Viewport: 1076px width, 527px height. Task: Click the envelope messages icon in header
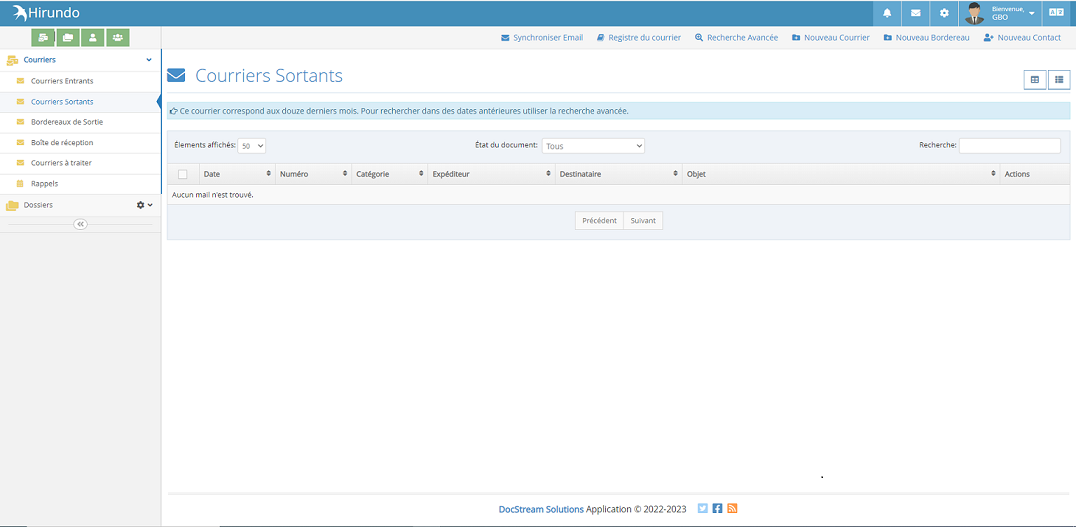click(915, 13)
